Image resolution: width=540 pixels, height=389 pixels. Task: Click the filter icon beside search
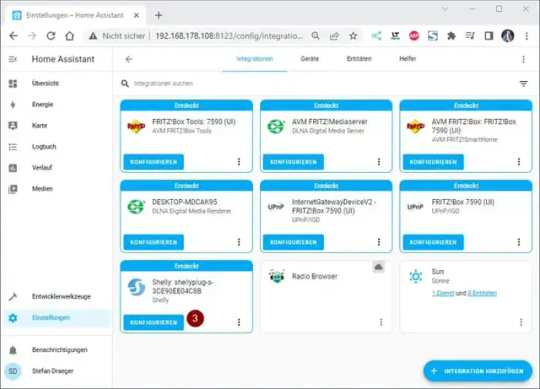click(523, 84)
